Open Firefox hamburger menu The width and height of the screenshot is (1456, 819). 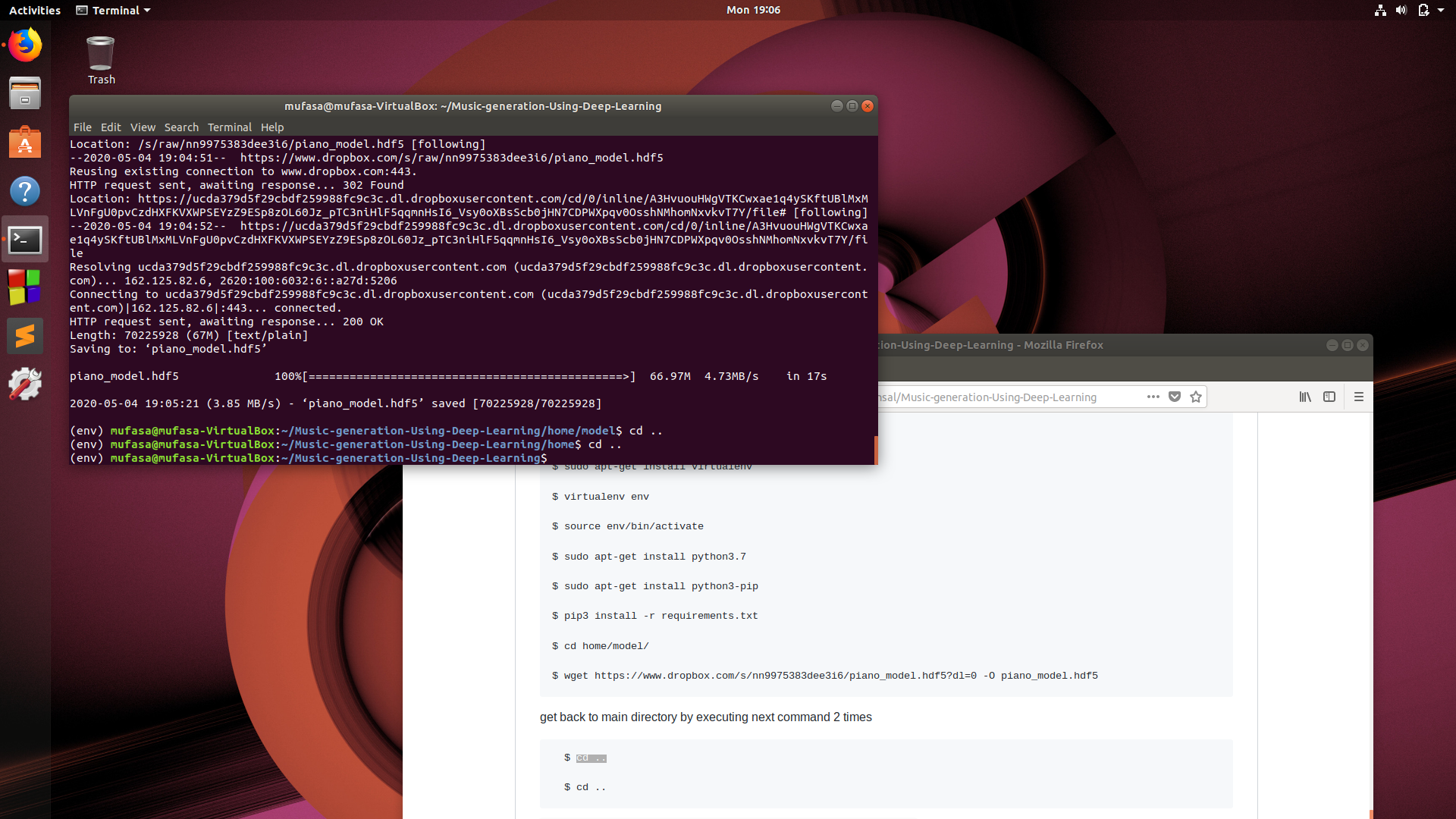tap(1358, 397)
